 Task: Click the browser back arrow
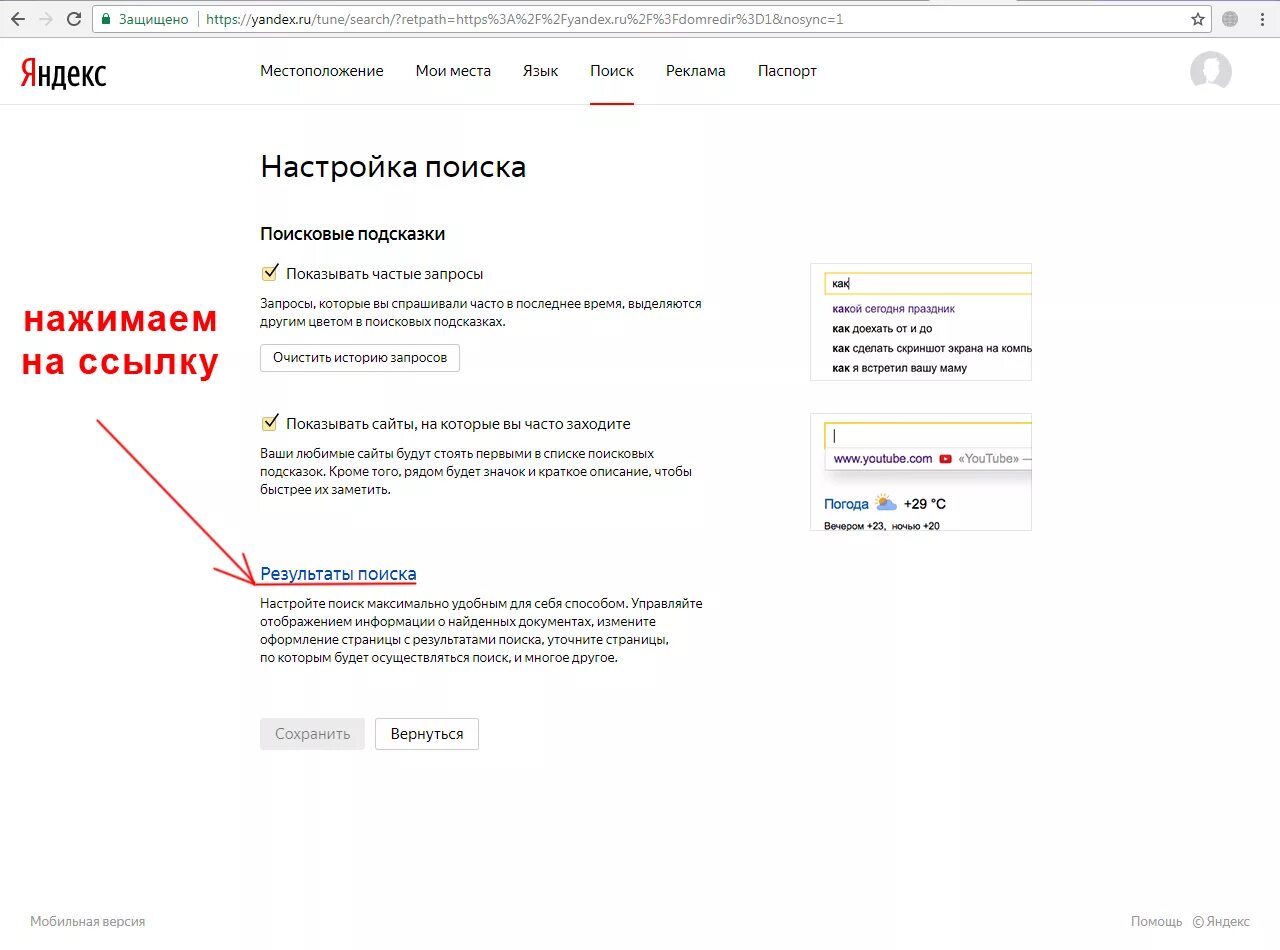(18, 19)
